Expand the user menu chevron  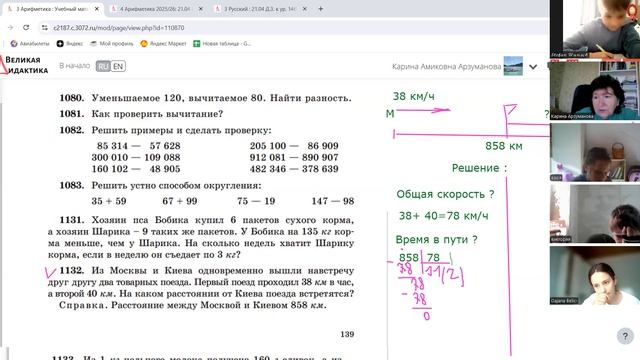click(x=533, y=67)
